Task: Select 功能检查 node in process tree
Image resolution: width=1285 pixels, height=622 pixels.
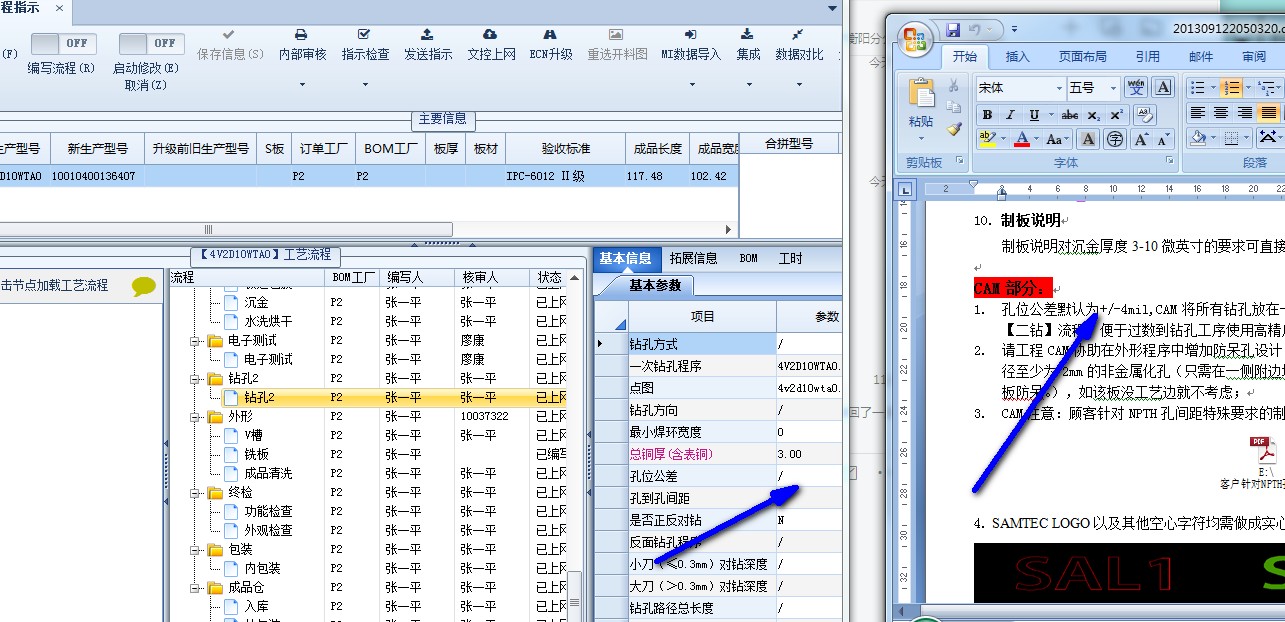Action: point(268,511)
